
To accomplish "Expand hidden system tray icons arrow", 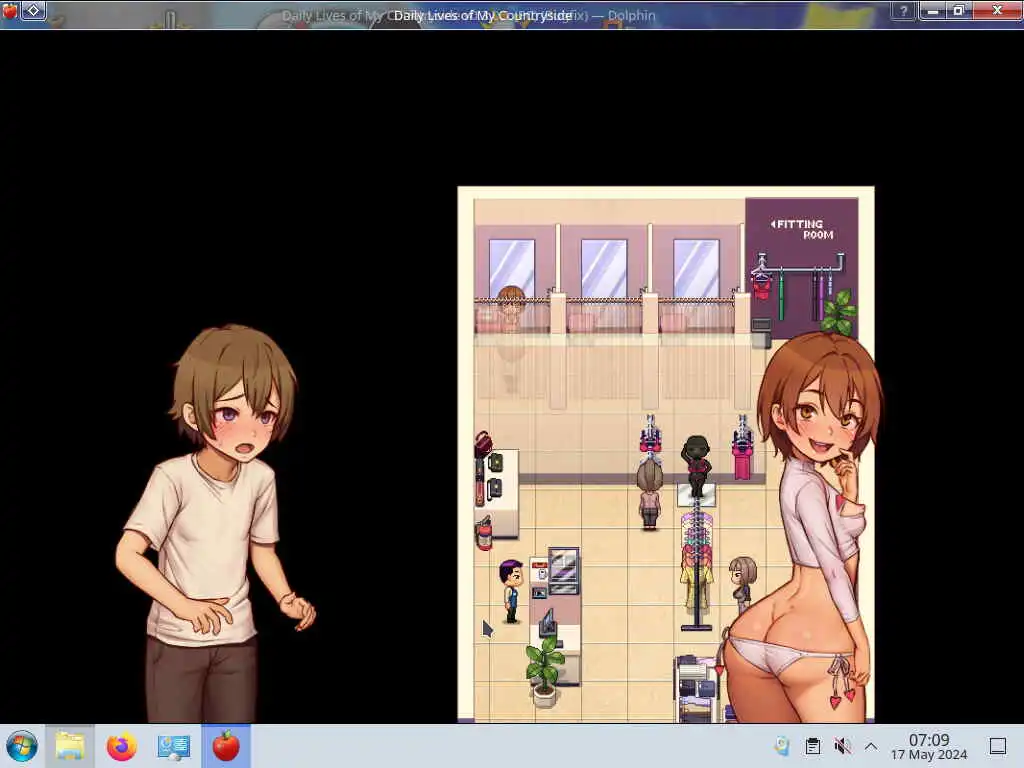I will pyautogui.click(x=871, y=746).
